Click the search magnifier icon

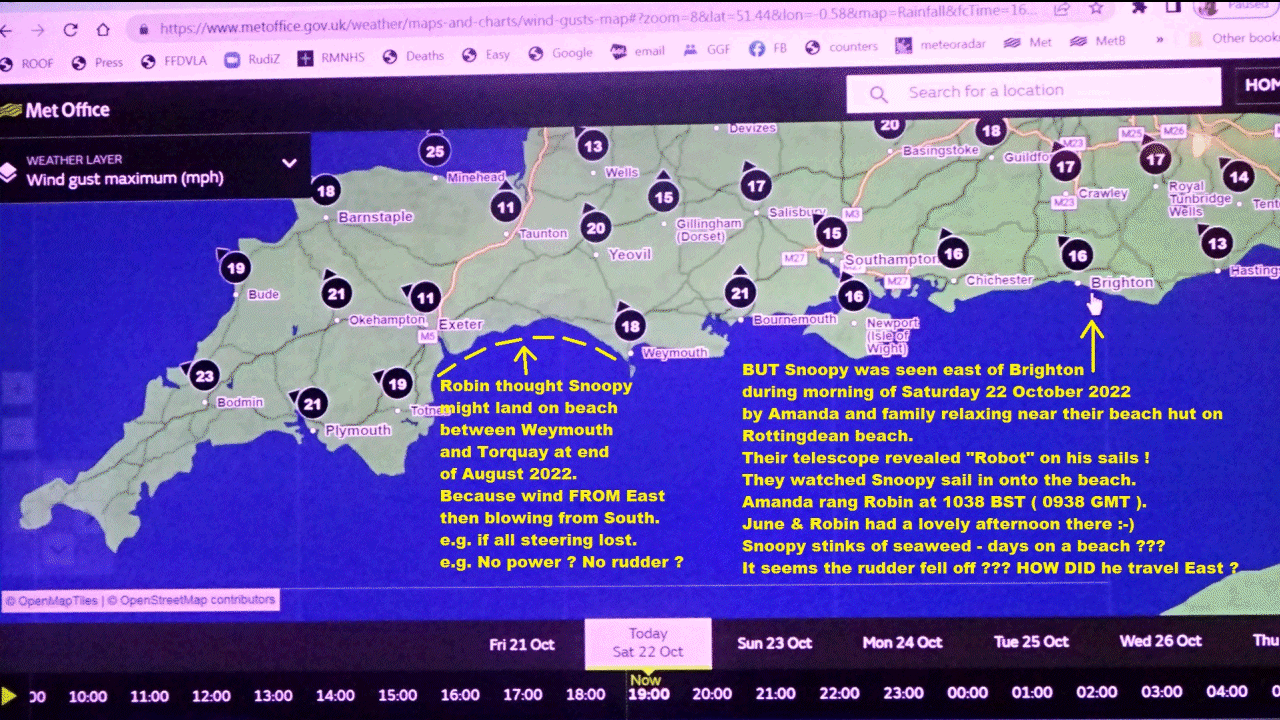point(878,94)
